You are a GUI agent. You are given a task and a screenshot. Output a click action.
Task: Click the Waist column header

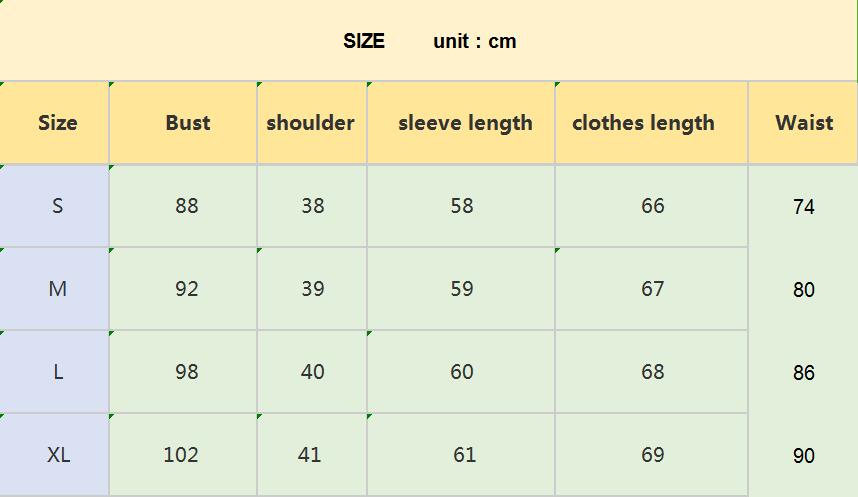click(804, 123)
